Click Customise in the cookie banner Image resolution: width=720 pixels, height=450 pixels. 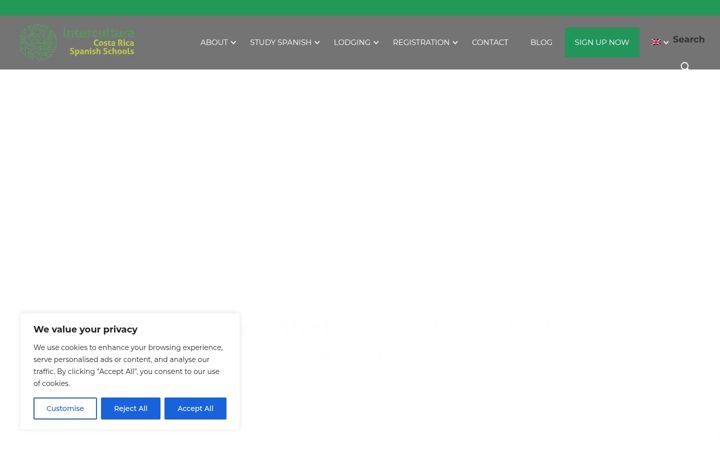(x=65, y=408)
